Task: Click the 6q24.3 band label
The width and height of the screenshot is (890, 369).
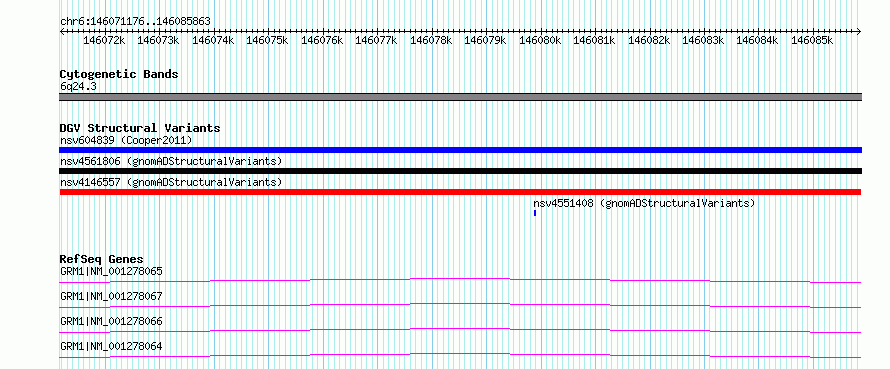Action: 78,86
